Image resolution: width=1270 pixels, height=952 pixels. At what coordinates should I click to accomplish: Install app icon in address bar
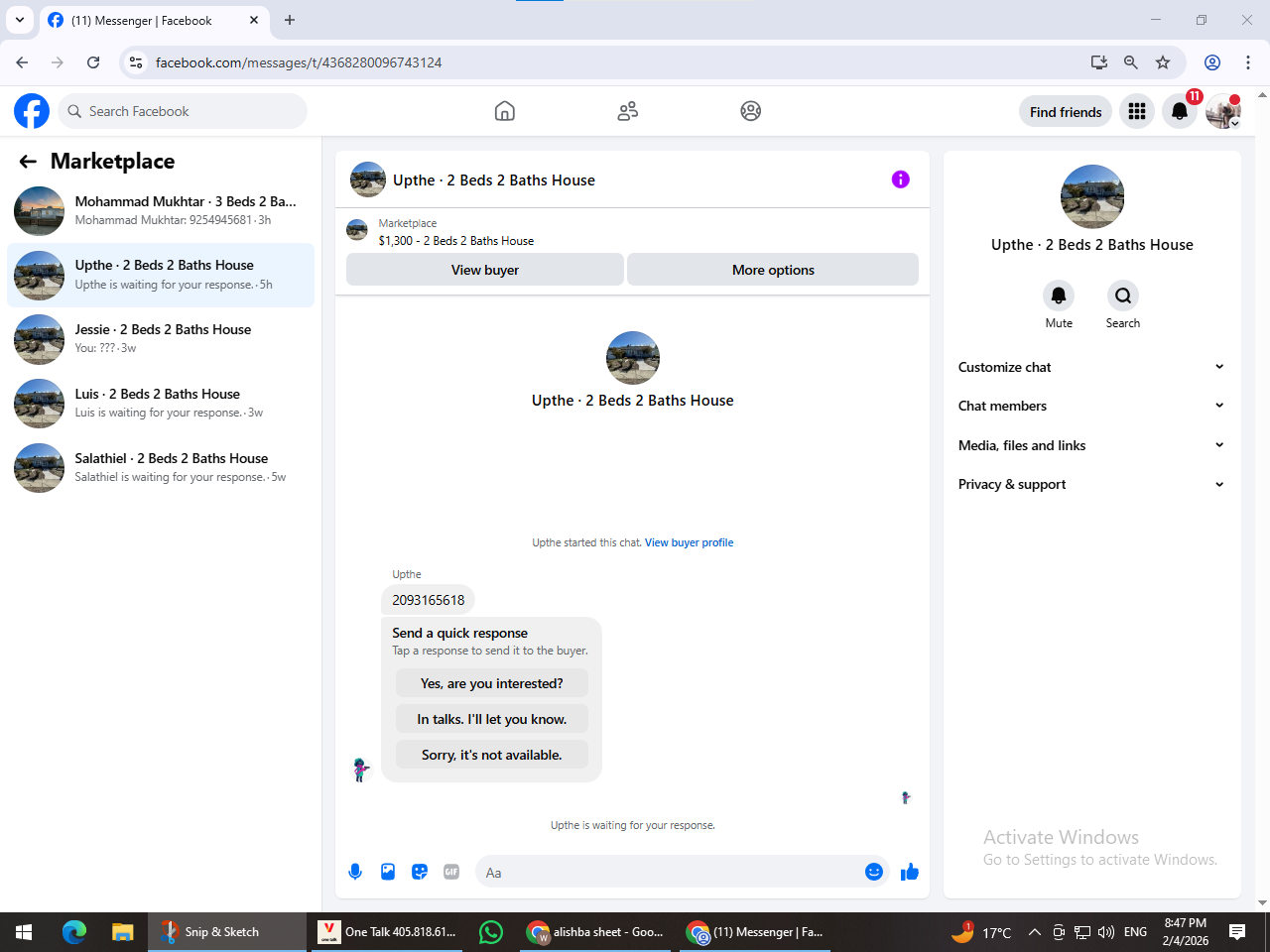click(x=1099, y=62)
